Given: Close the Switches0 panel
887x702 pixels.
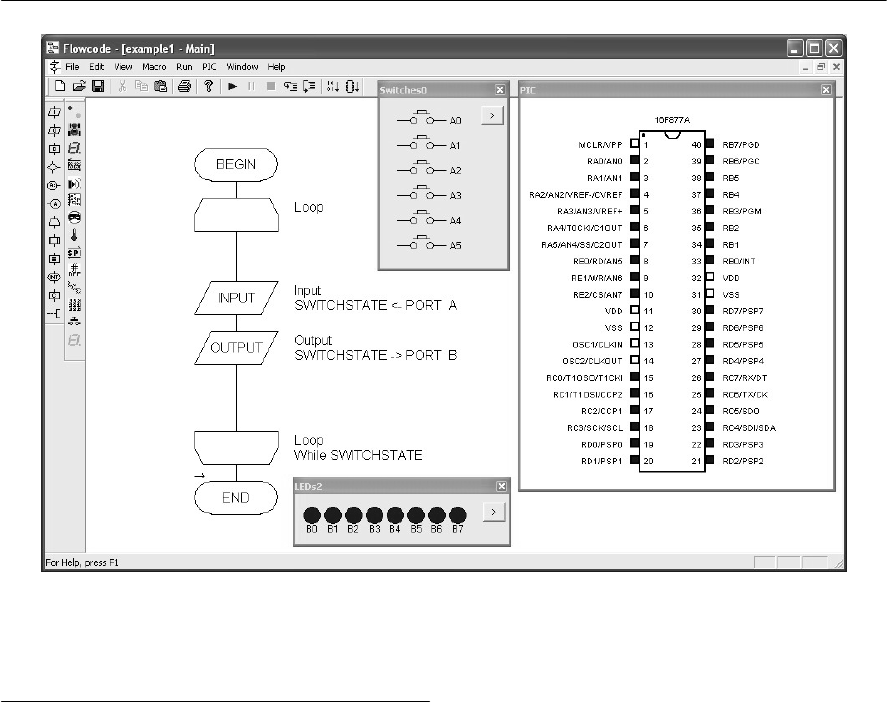Looking at the screenshot, I should (x=500, y=89).
